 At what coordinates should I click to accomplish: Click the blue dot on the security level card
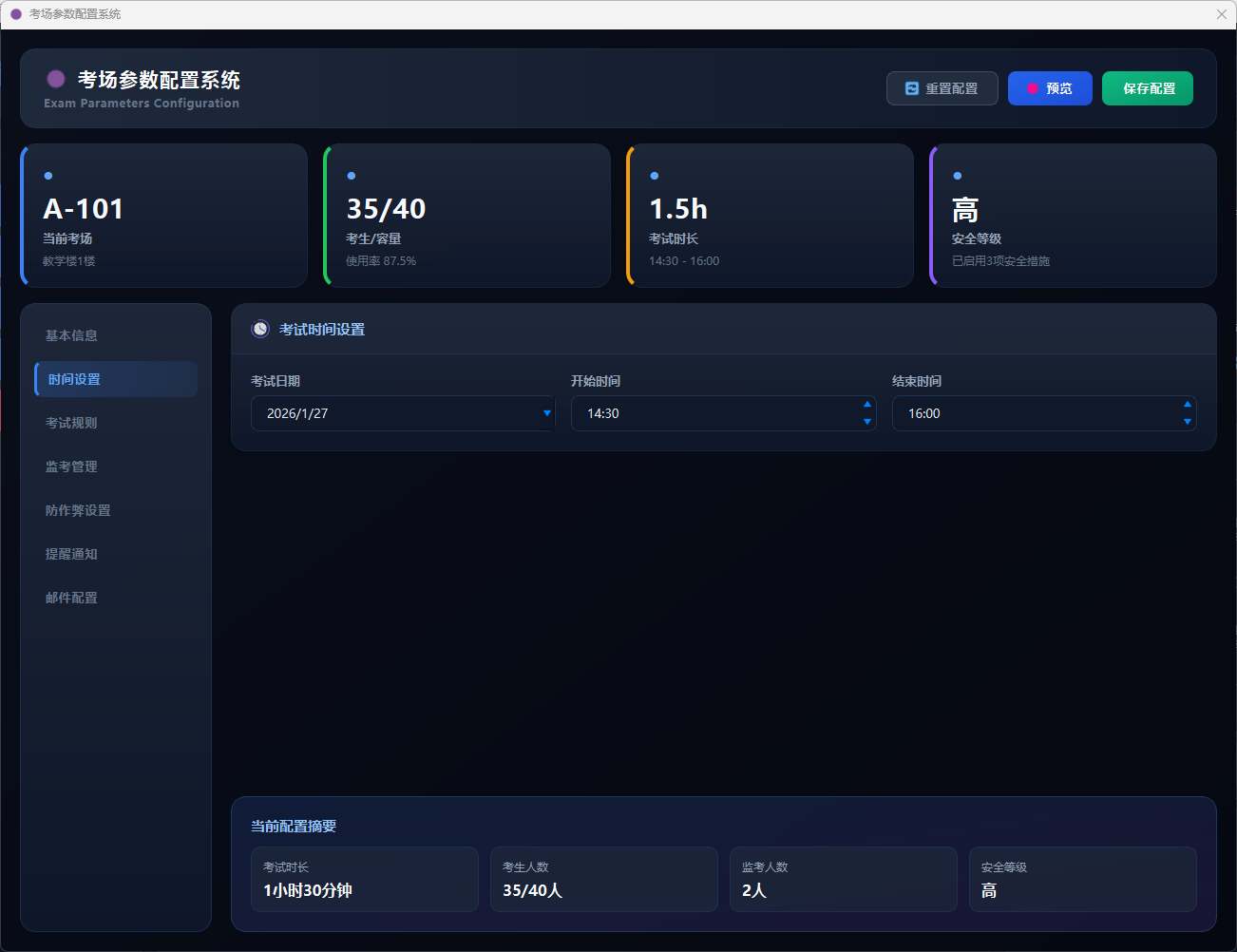958,176
